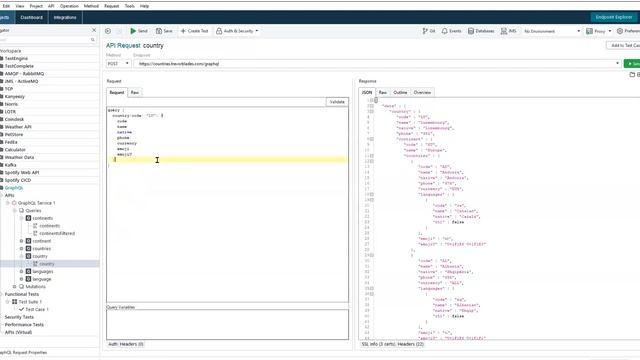This screenshot has height=360, width=640.
Task: Click the Save toolbar button
Action: (x=164, y=31)
